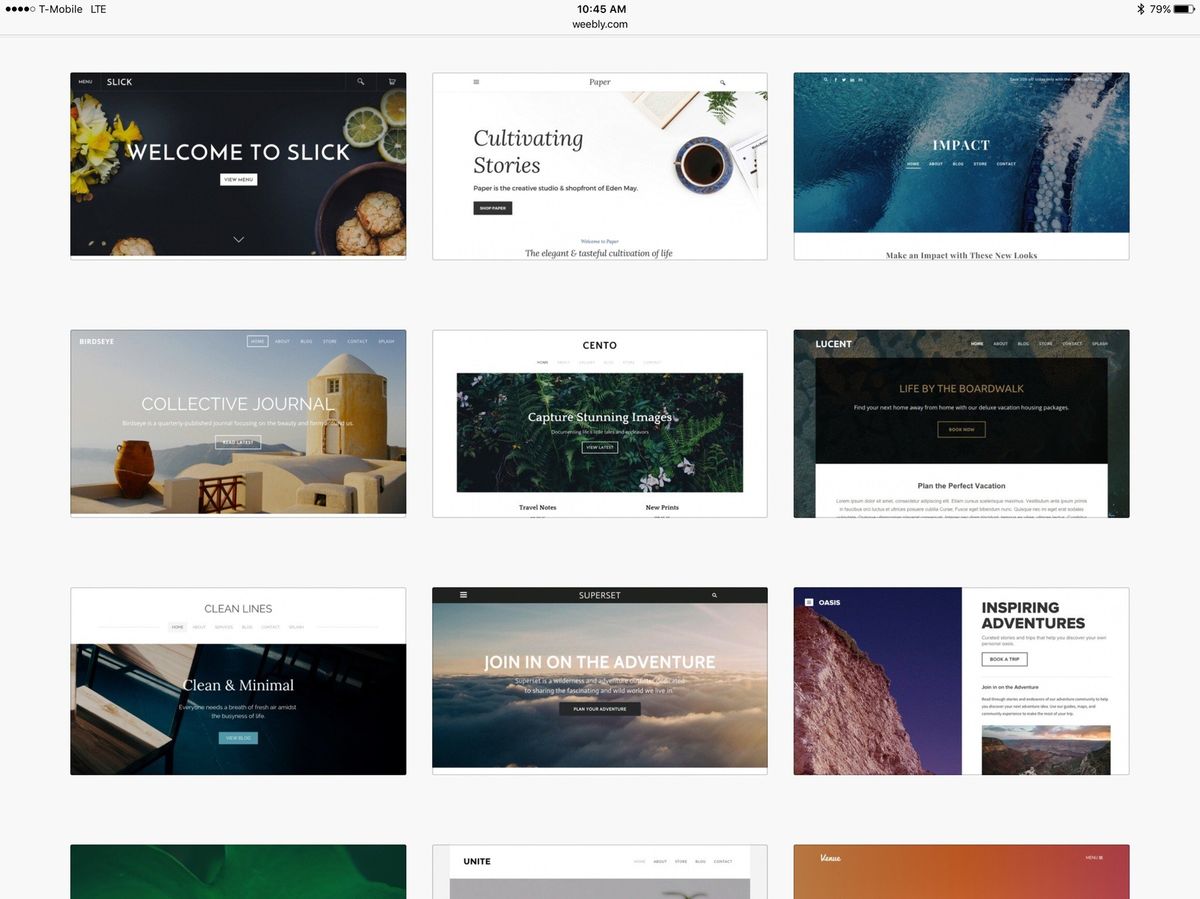Click the email icon on the Impact template
The height and width of the screenshot is (899, 1200).
pos(860,79)
